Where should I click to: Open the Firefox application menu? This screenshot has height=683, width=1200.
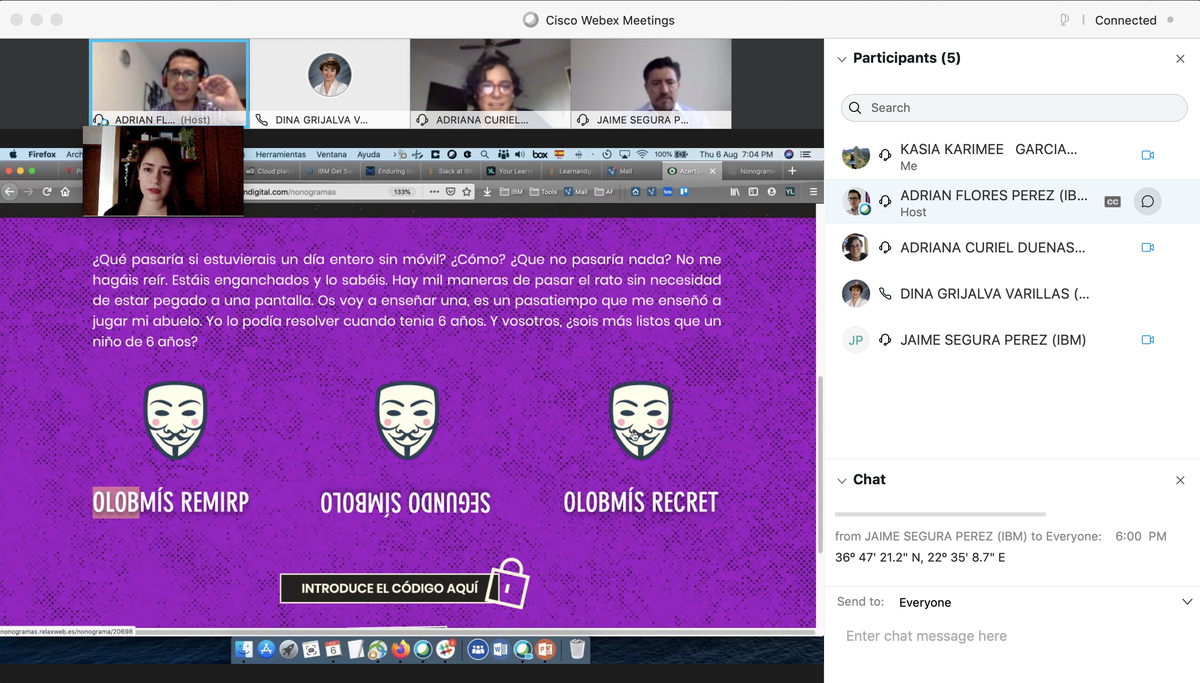pyautogui.click(x=42, y=154)
